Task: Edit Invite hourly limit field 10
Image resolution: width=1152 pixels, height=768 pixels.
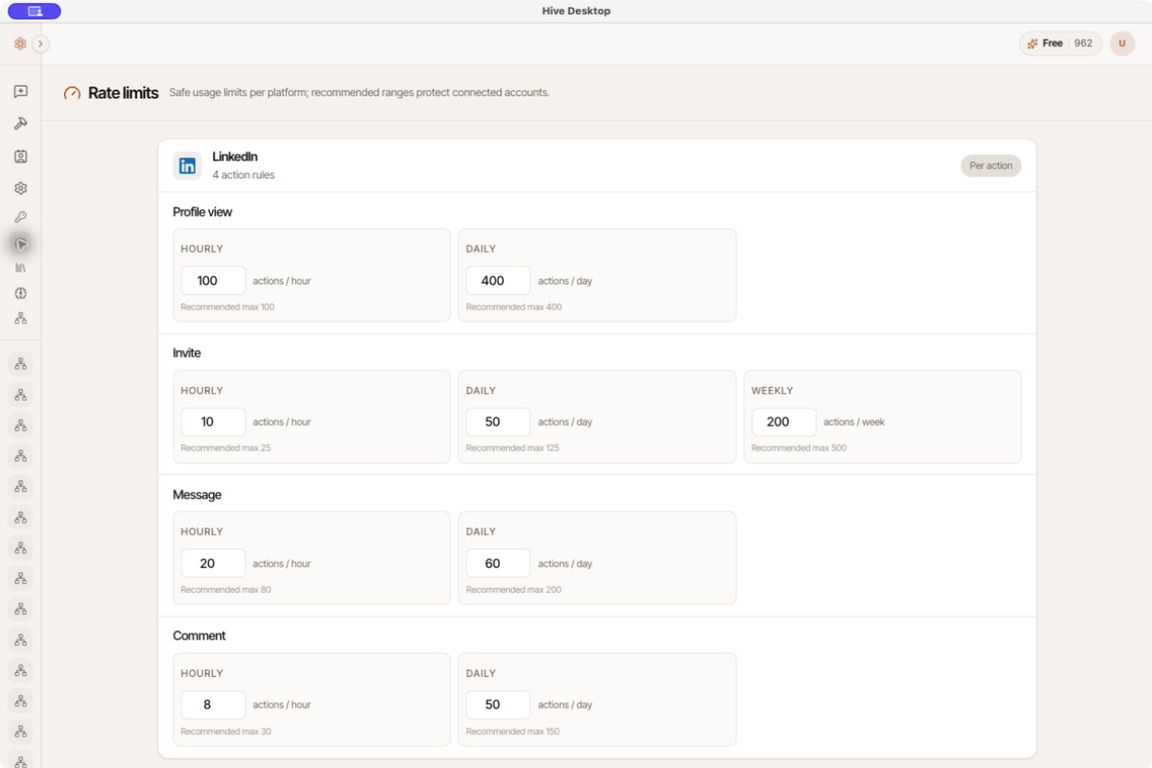Action: click(213, 422)
